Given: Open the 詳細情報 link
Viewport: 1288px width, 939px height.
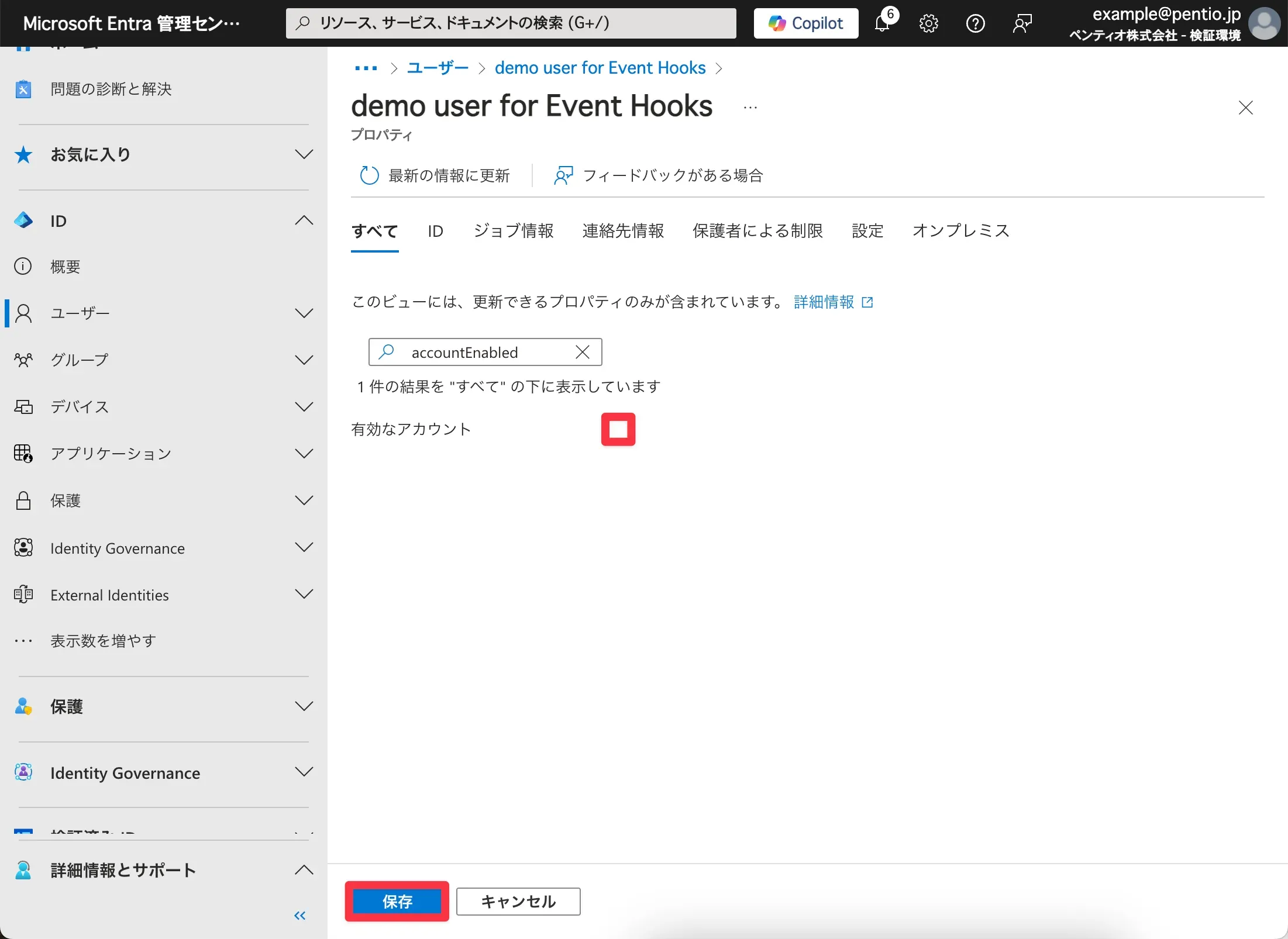Looking at the screenshot, I should coord(824,302).
